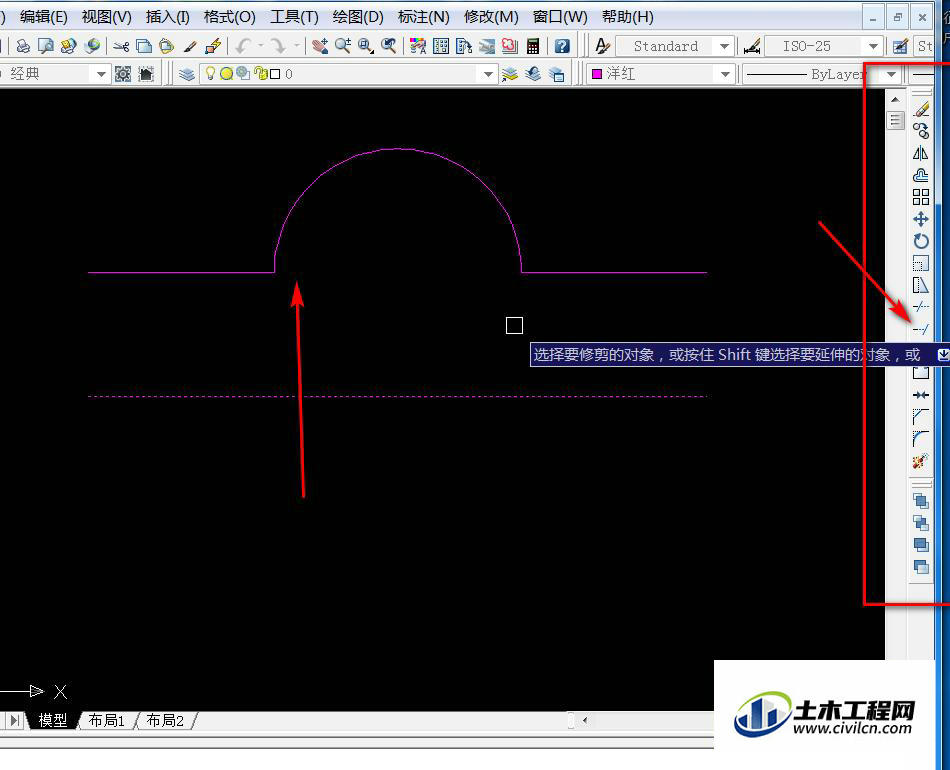Toggle layer 0 viewport freeze icon

[244, 73]
